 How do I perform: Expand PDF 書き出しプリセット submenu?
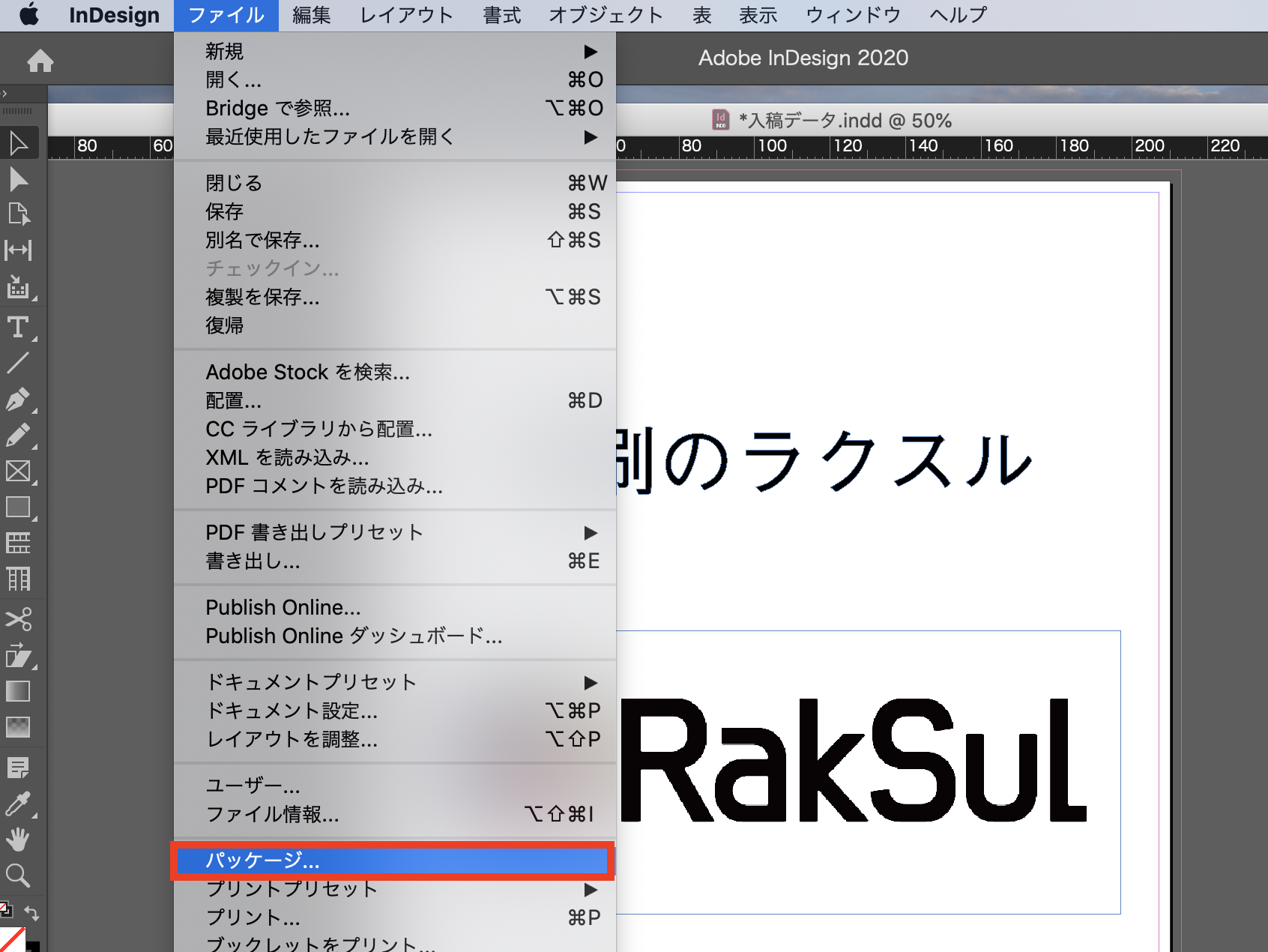click(x=395, y=532)
